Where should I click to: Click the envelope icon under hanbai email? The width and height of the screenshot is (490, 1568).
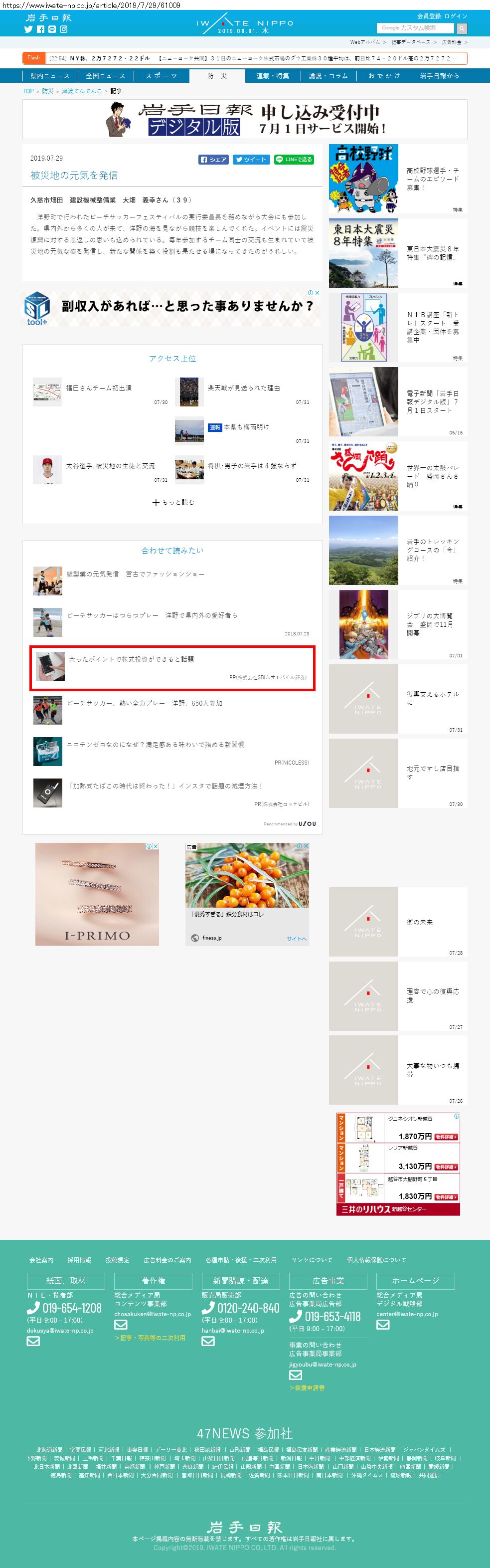click(207, 1341)
